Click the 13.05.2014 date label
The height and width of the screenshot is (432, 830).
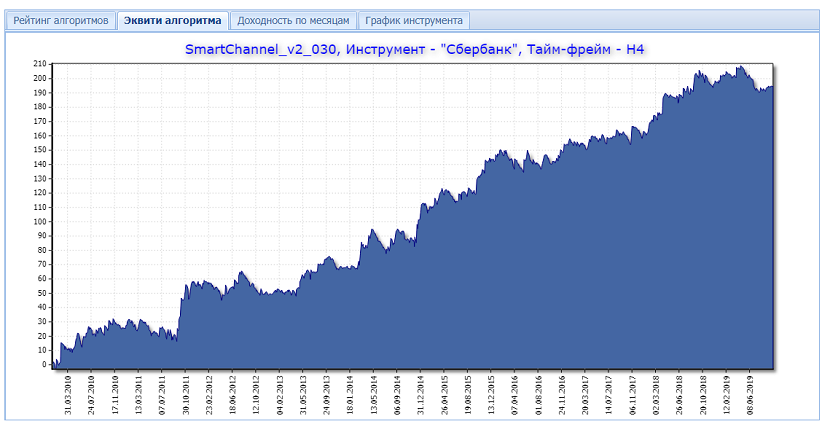[374, 395]
